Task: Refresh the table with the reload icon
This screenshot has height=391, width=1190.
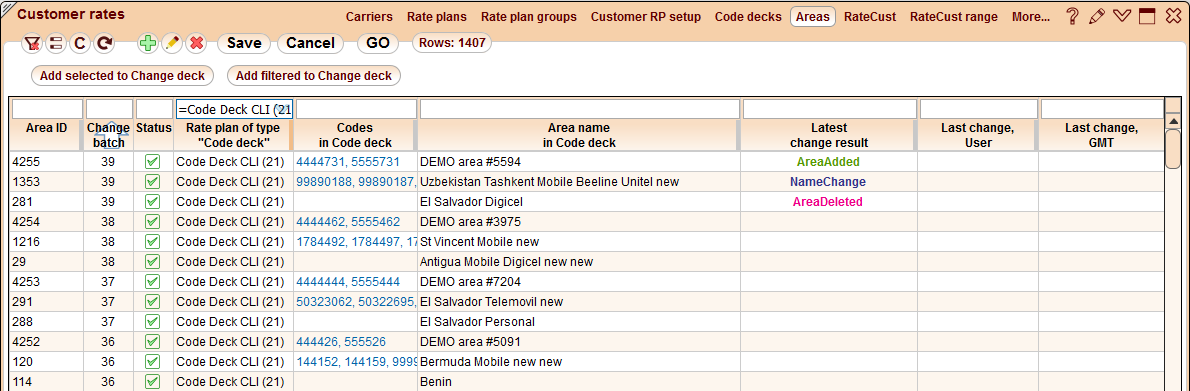Action: click(x=104, y=43)
